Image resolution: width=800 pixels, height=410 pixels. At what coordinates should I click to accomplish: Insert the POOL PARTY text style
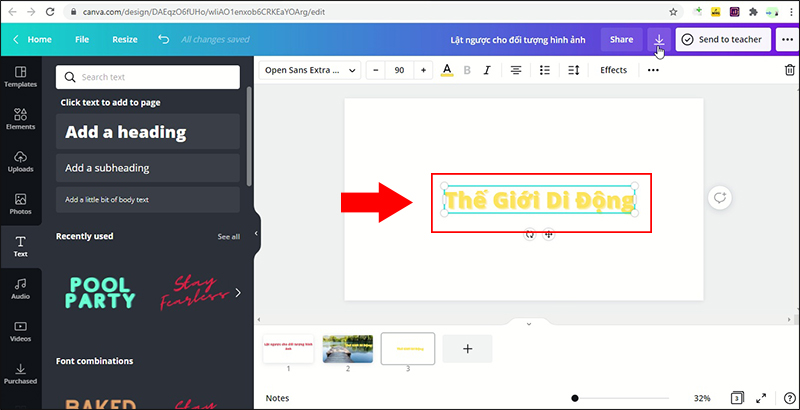(100, 293)
